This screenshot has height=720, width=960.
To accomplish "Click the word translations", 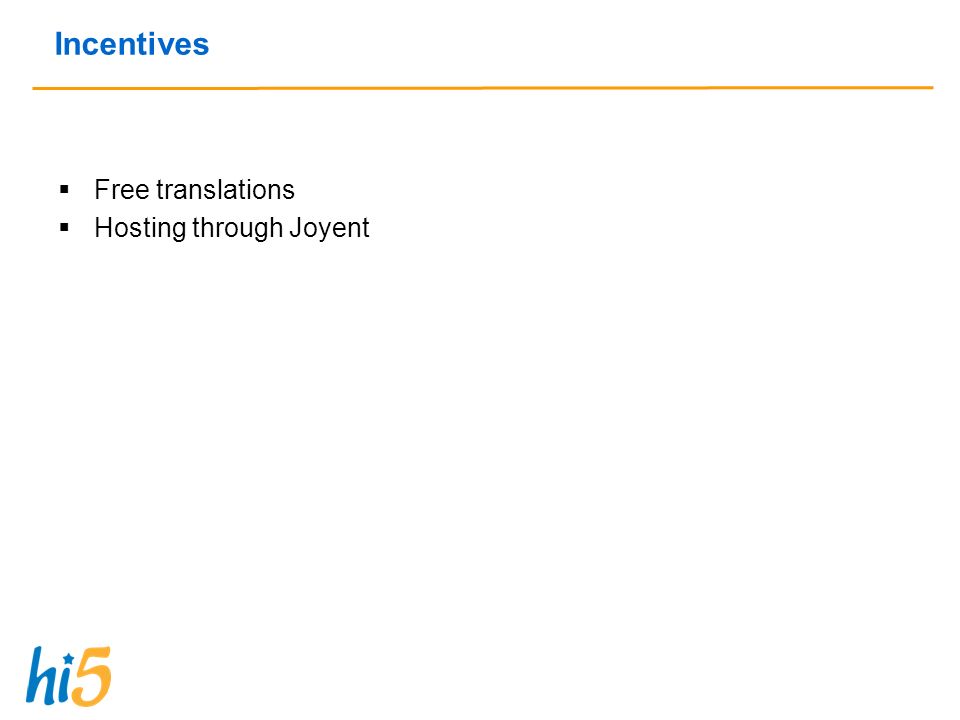I will coord(225,190).
